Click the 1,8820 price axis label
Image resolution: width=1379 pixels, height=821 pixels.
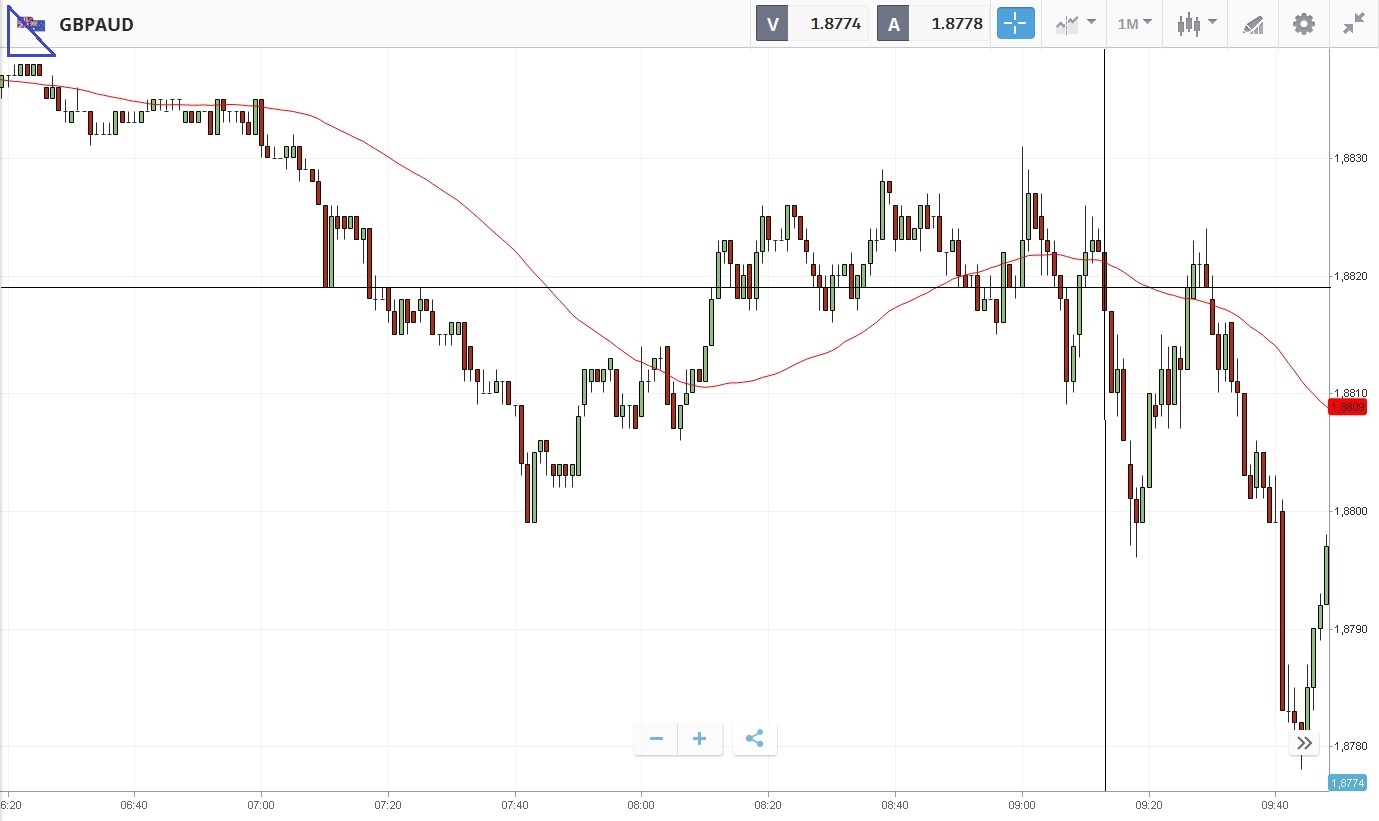coord(1353,276)
